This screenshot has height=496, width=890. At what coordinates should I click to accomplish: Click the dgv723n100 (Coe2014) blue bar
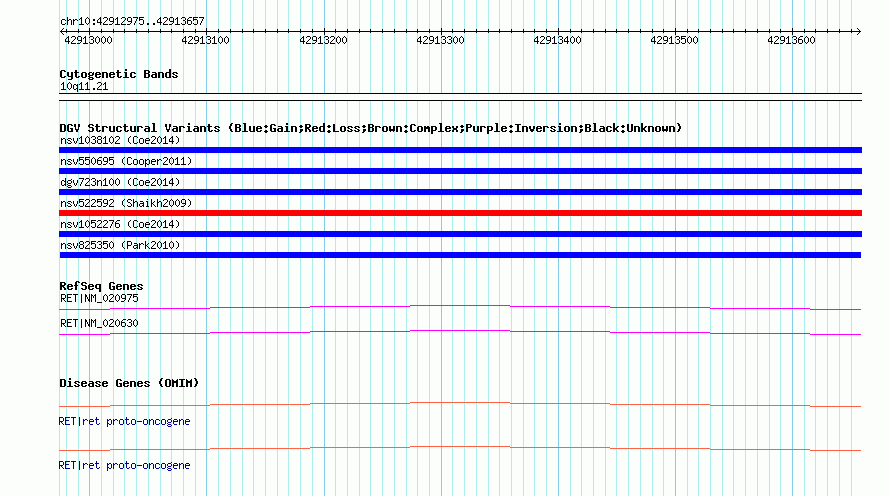pos(460,192)
